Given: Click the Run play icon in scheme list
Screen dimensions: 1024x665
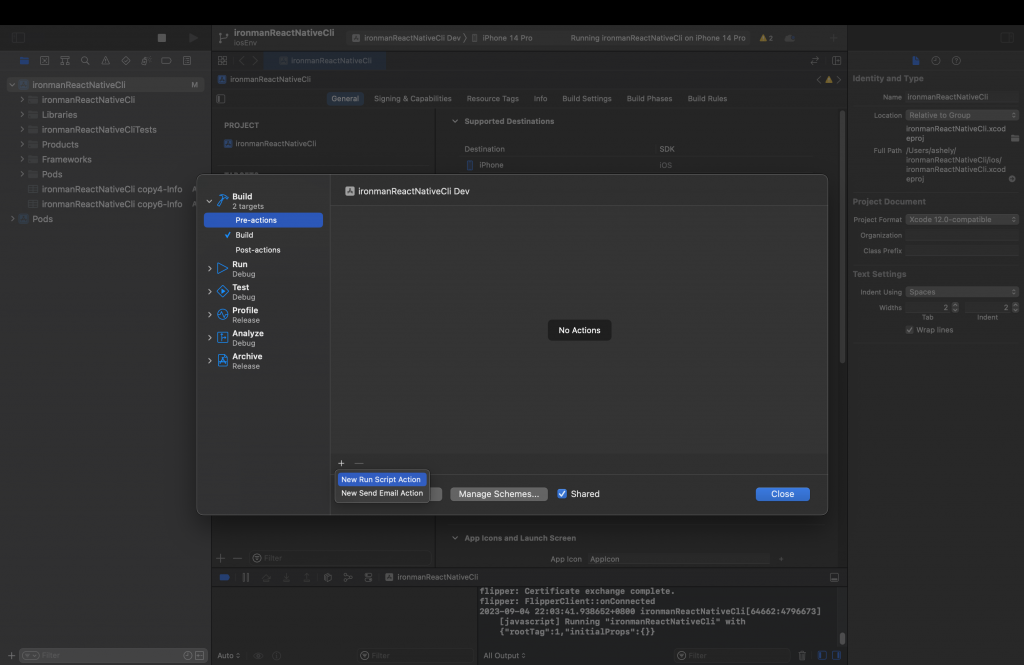Looking at the screenshot, I should (x=223, y=268).
